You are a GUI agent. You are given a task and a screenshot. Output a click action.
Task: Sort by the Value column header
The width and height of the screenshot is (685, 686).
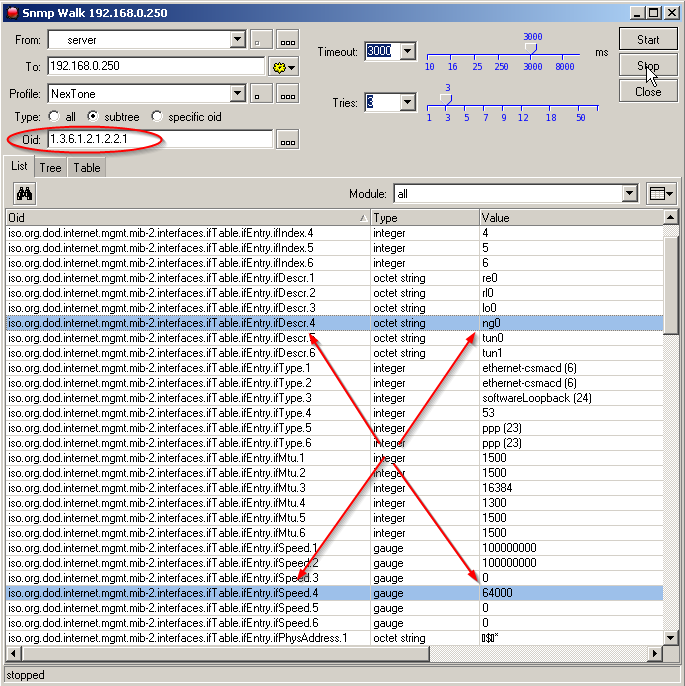tap(571, 217)
